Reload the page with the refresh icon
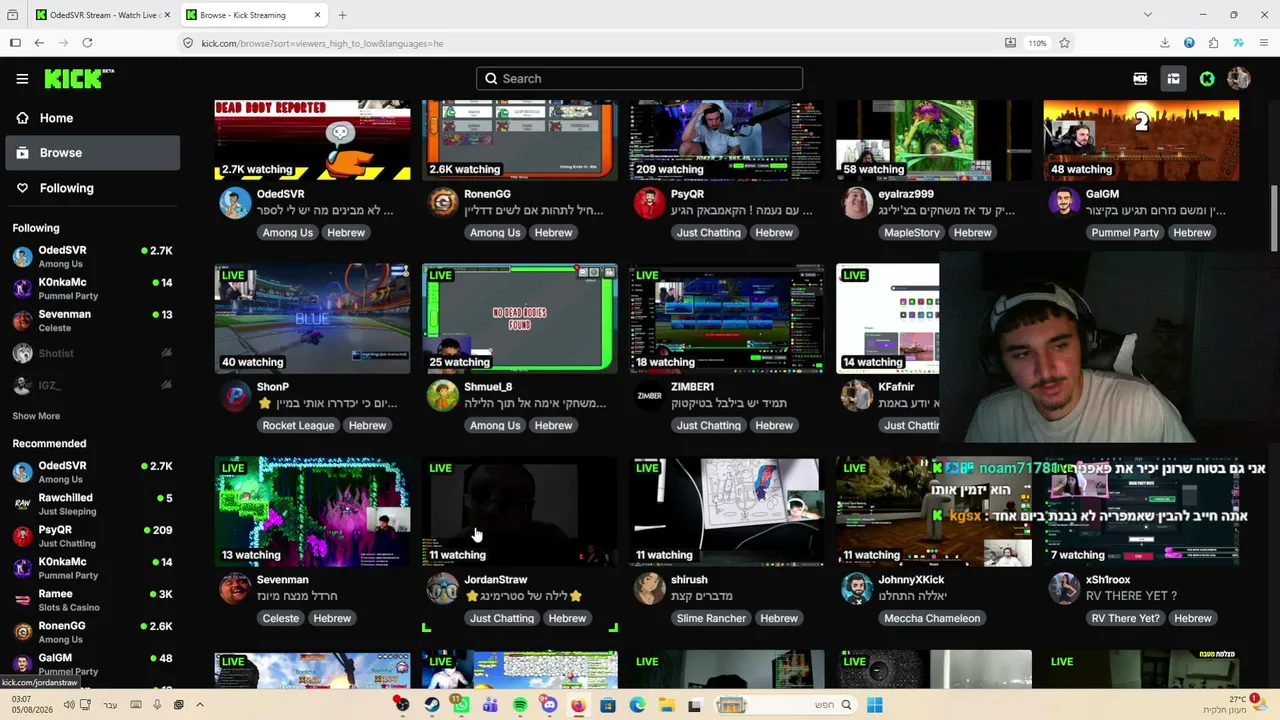Viewport: 1280px width, 720px height. tap(87, 43)
